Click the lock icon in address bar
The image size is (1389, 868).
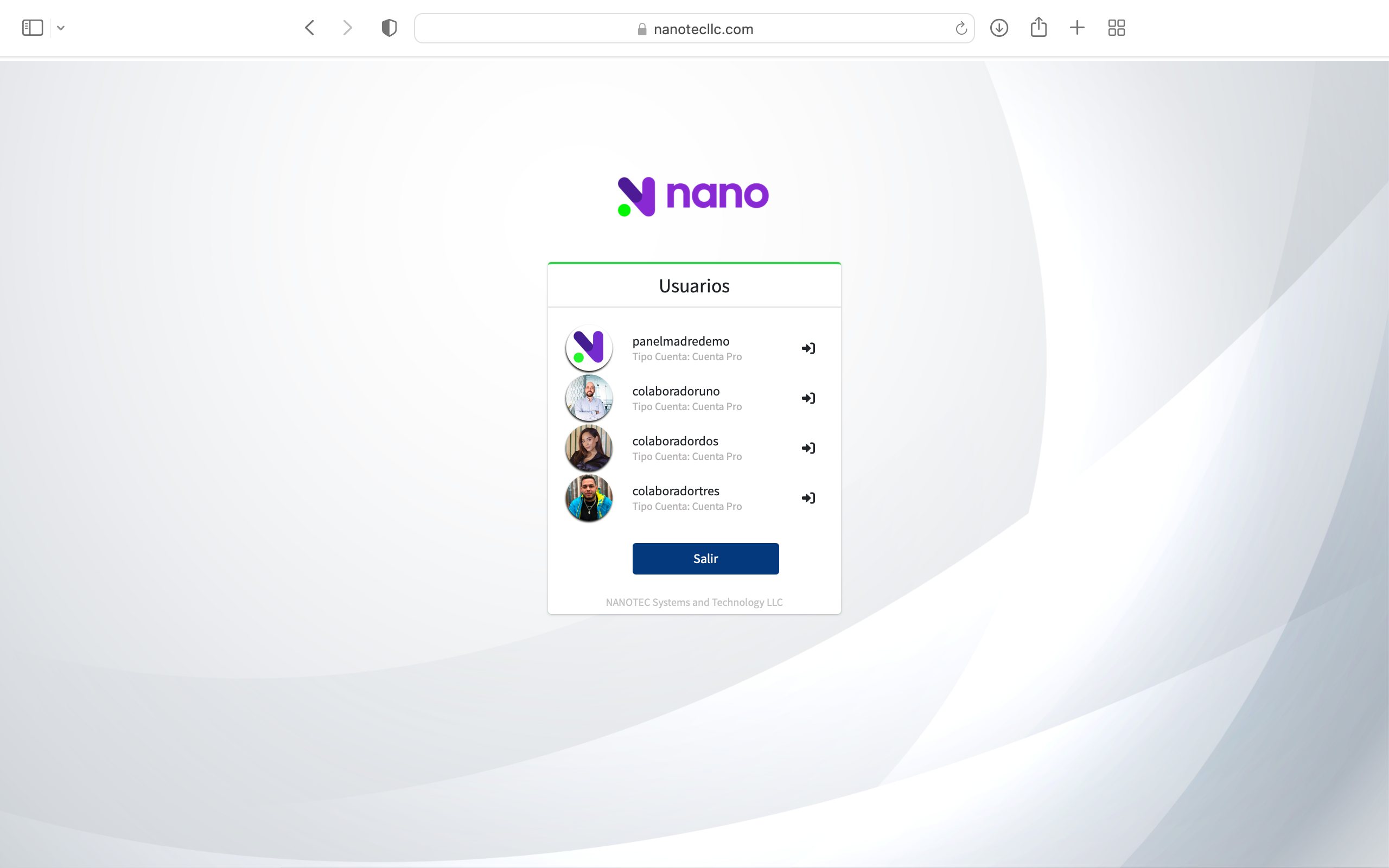coord(642,29)
